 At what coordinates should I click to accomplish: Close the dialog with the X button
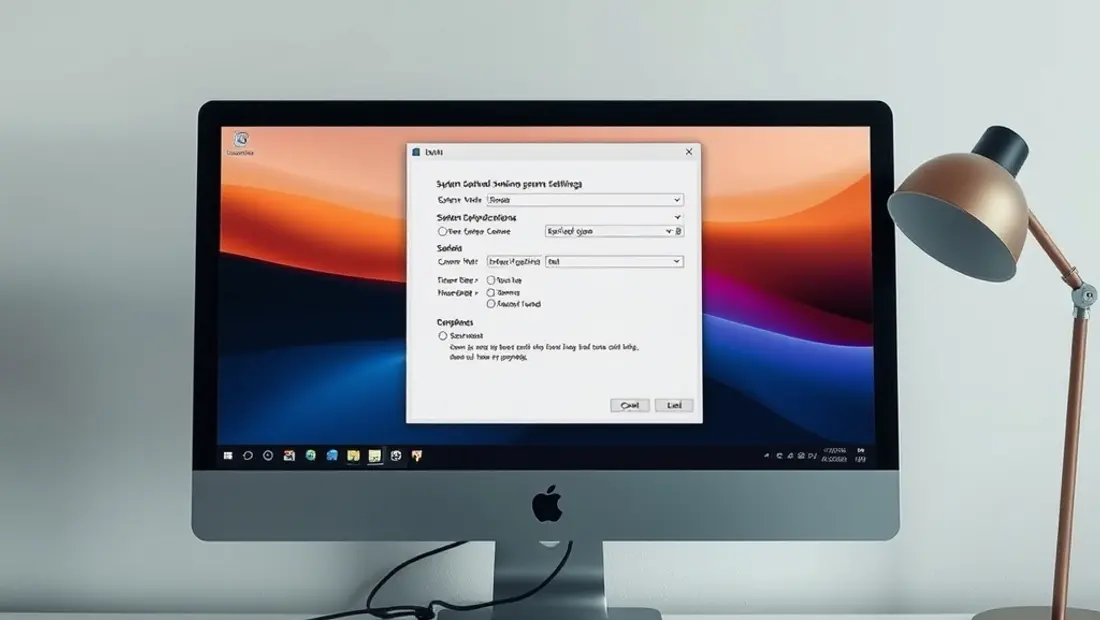689,151
